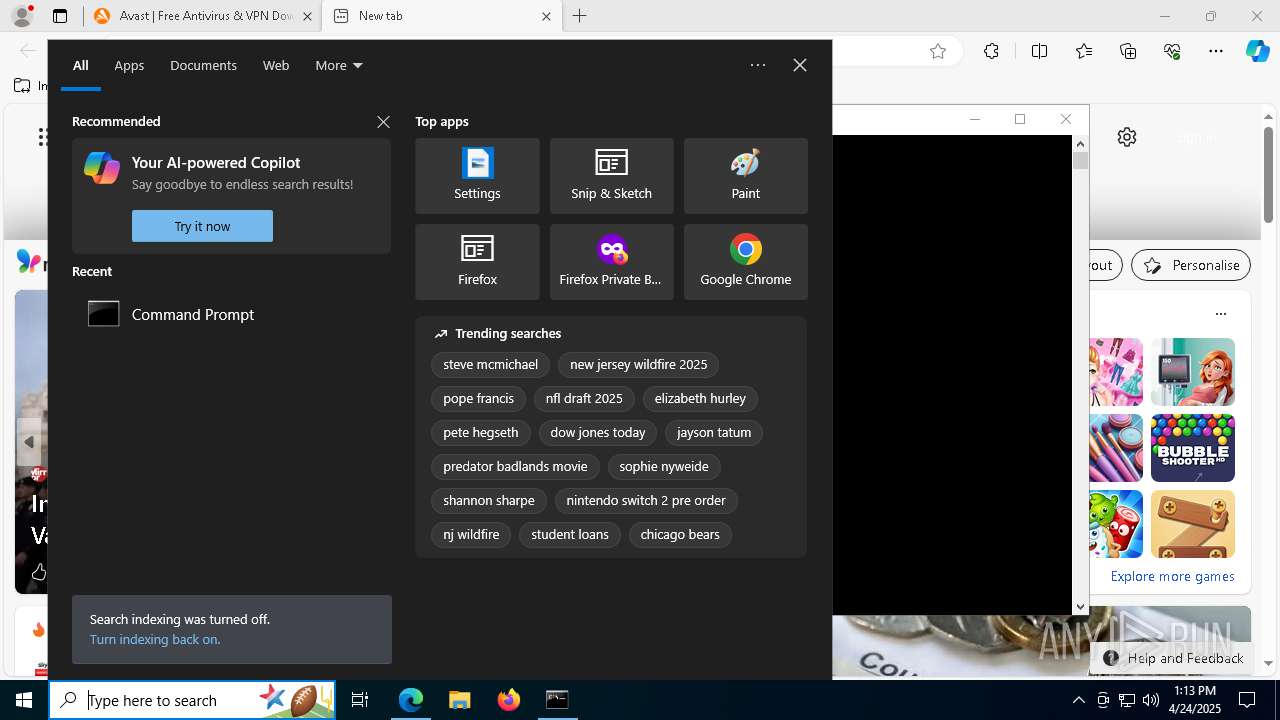
Task: Click Type here to search box
Action: pos(192,700)
